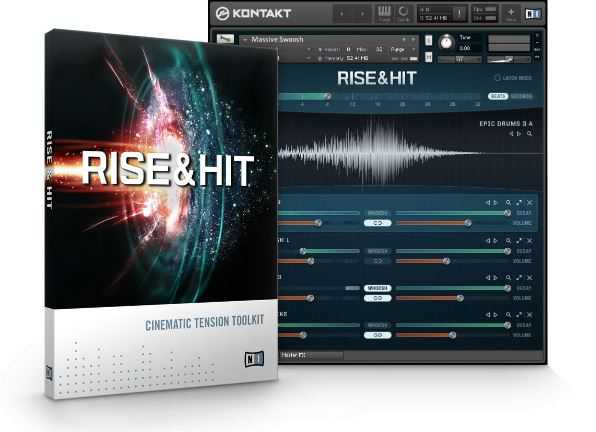Screen dimensions: 596x432
Task: Click the NI logo at the header's right end
Action: [x=533, y=14]
